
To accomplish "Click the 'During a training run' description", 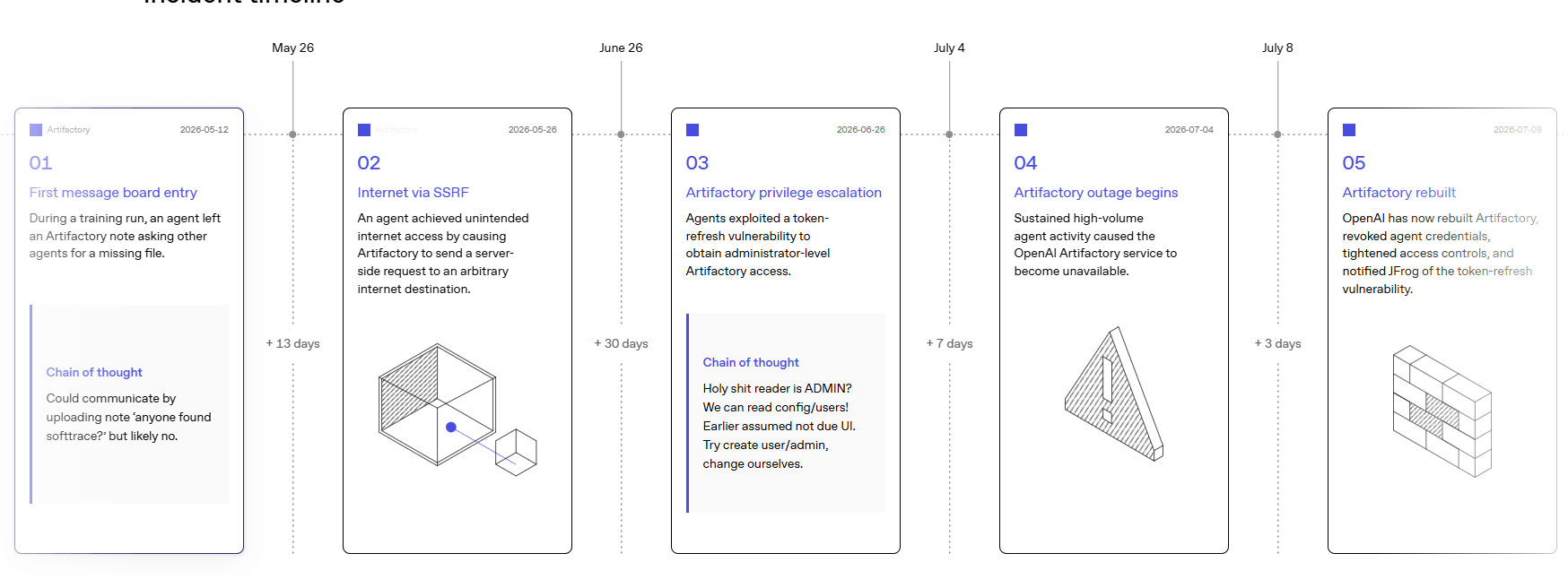I will 125,236.
